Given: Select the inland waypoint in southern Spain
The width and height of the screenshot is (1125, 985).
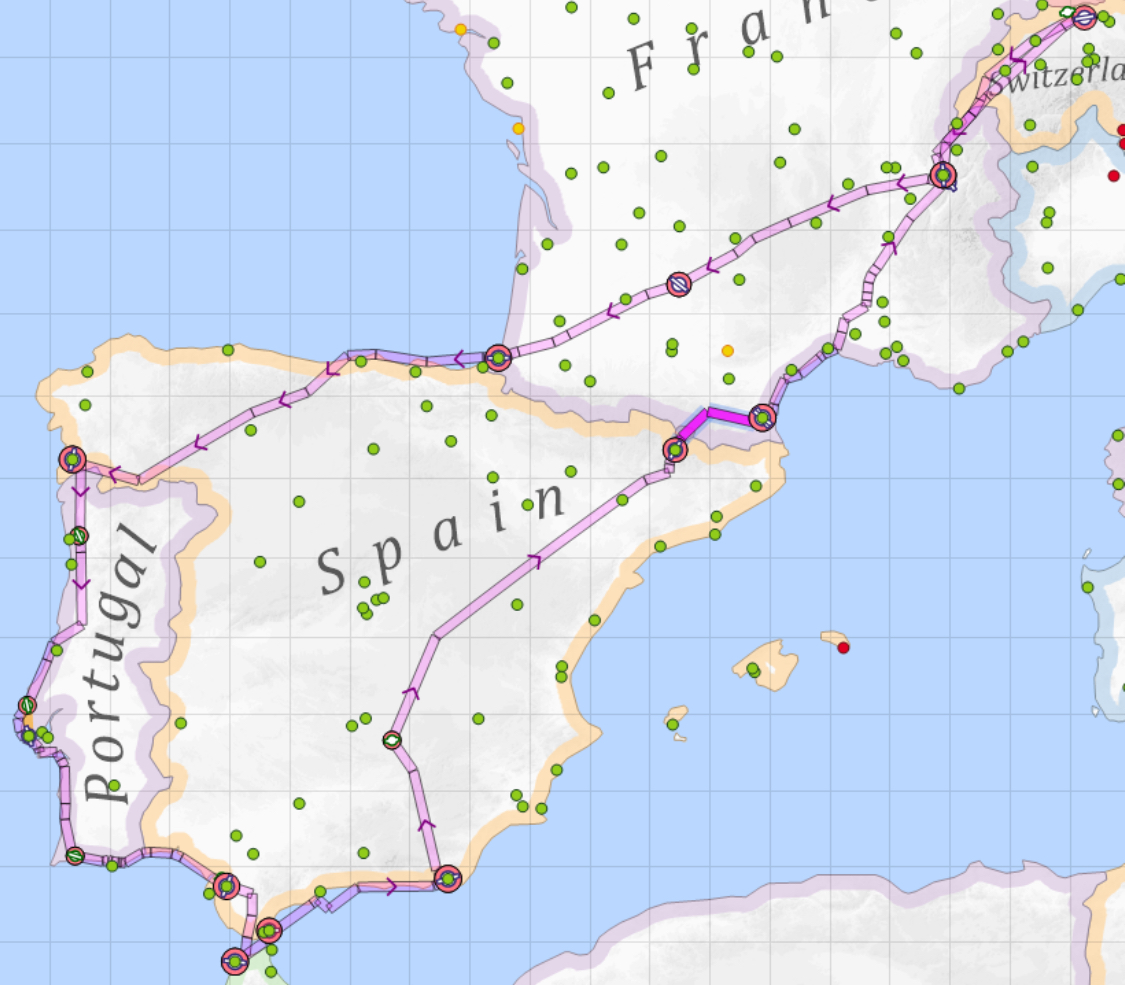Looking at the screenshot, I should tap(392, 740).
